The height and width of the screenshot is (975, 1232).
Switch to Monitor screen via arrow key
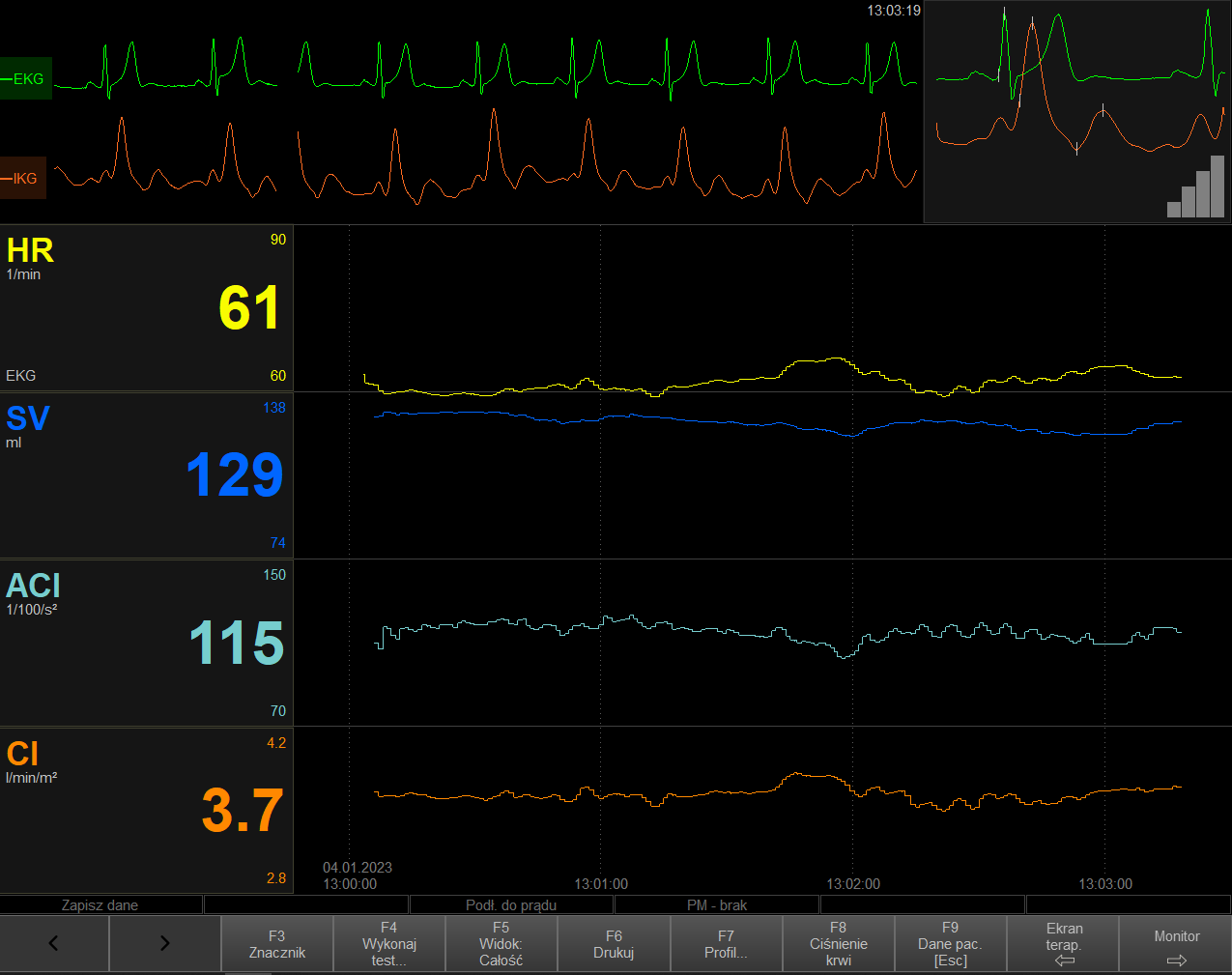coord(1176,944)
